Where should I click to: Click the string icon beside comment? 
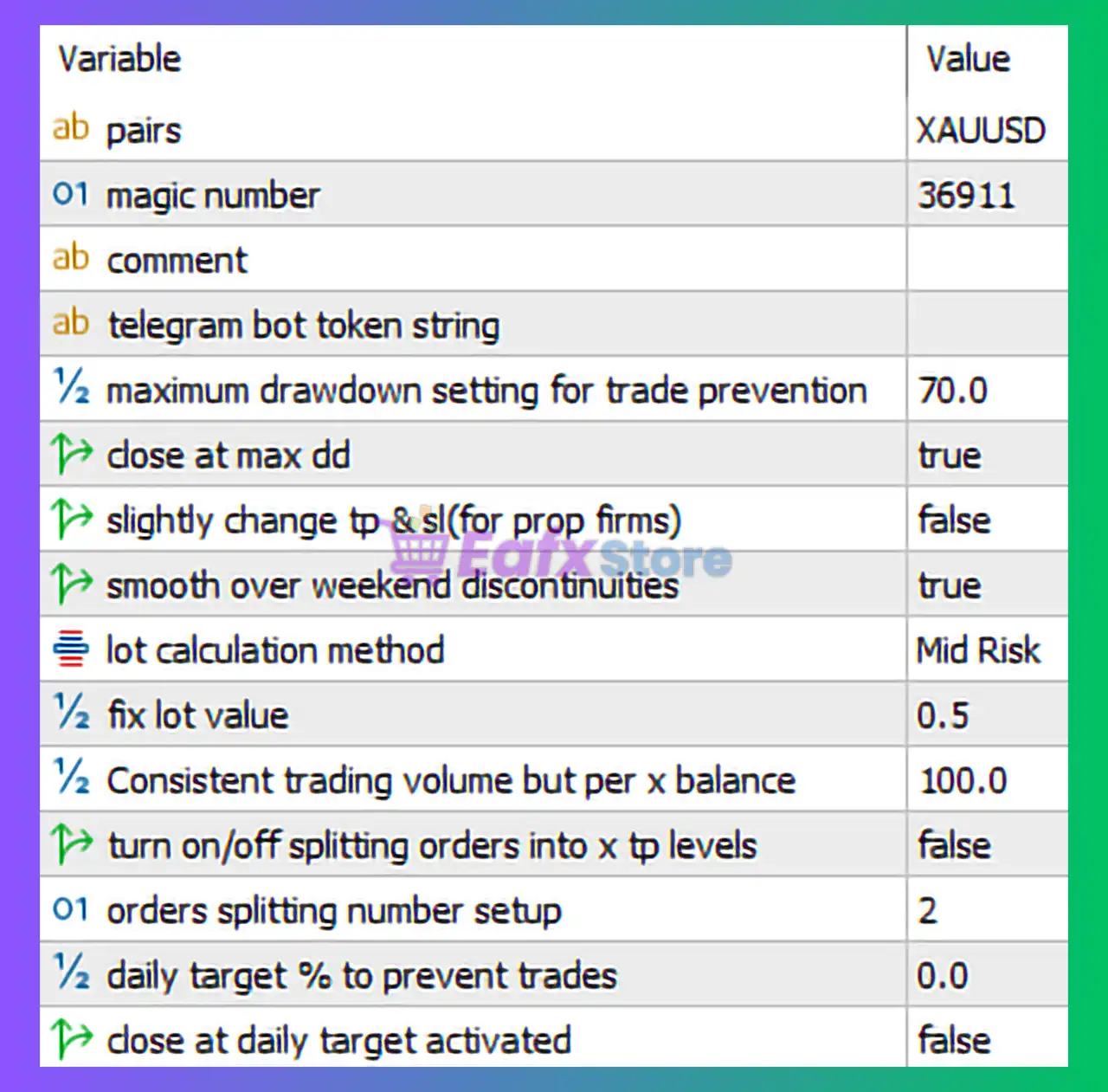pos(71,258)
